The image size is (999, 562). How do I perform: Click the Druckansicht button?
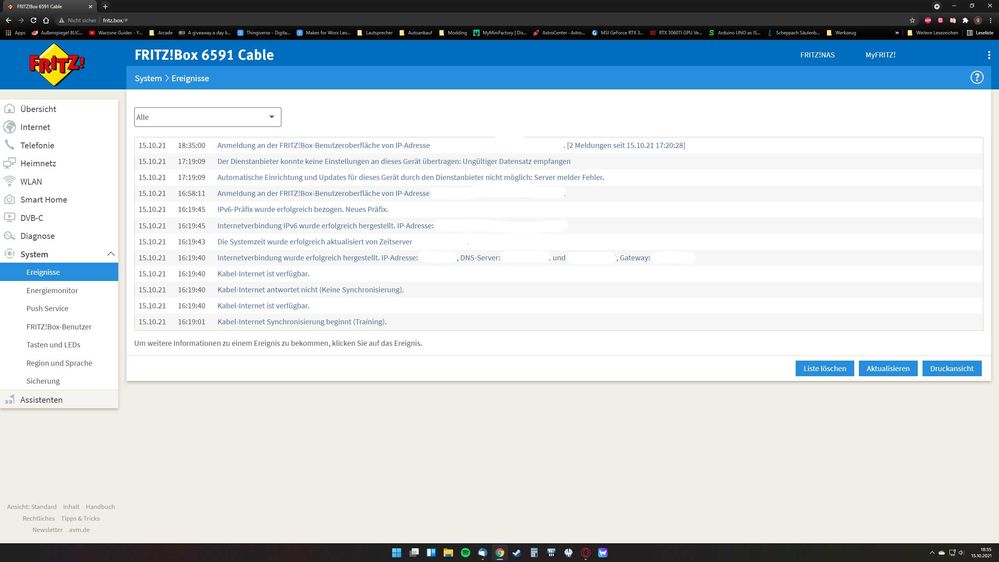coord(952,368)
